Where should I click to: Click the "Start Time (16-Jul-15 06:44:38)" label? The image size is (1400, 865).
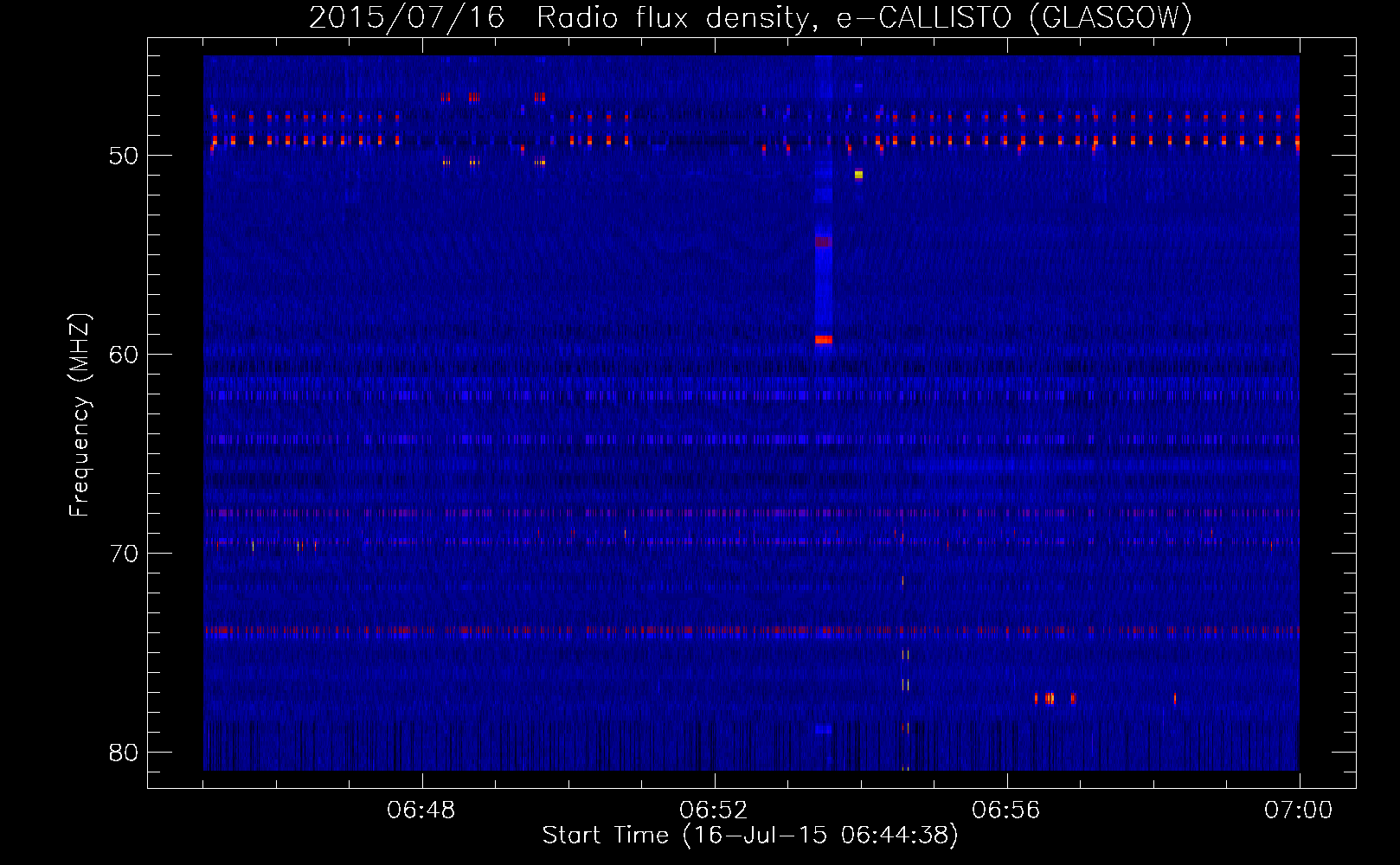pyautogui.click(x=750, y=836)
